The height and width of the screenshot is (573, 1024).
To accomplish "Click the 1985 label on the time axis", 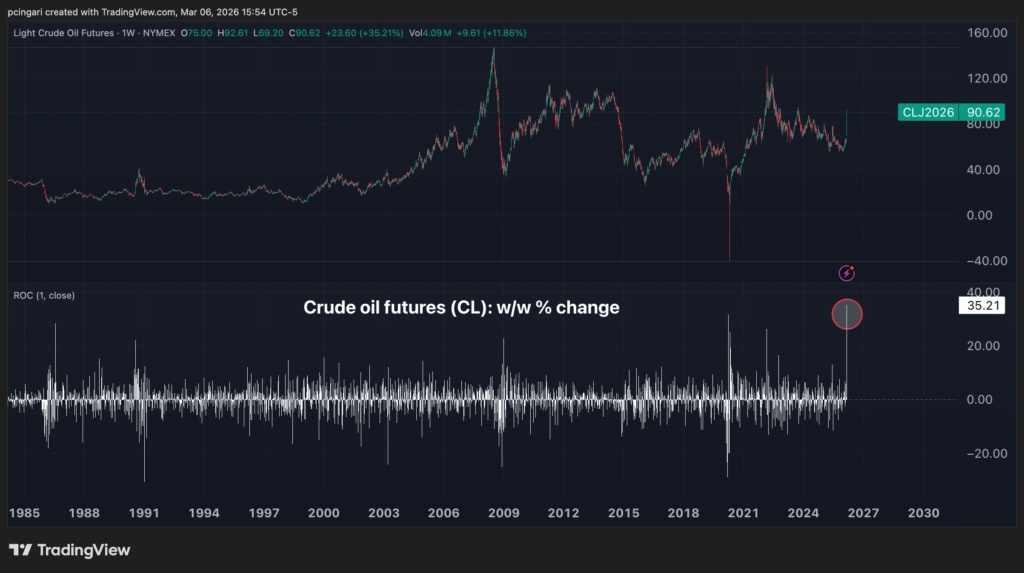I will (x=24, y=512).
